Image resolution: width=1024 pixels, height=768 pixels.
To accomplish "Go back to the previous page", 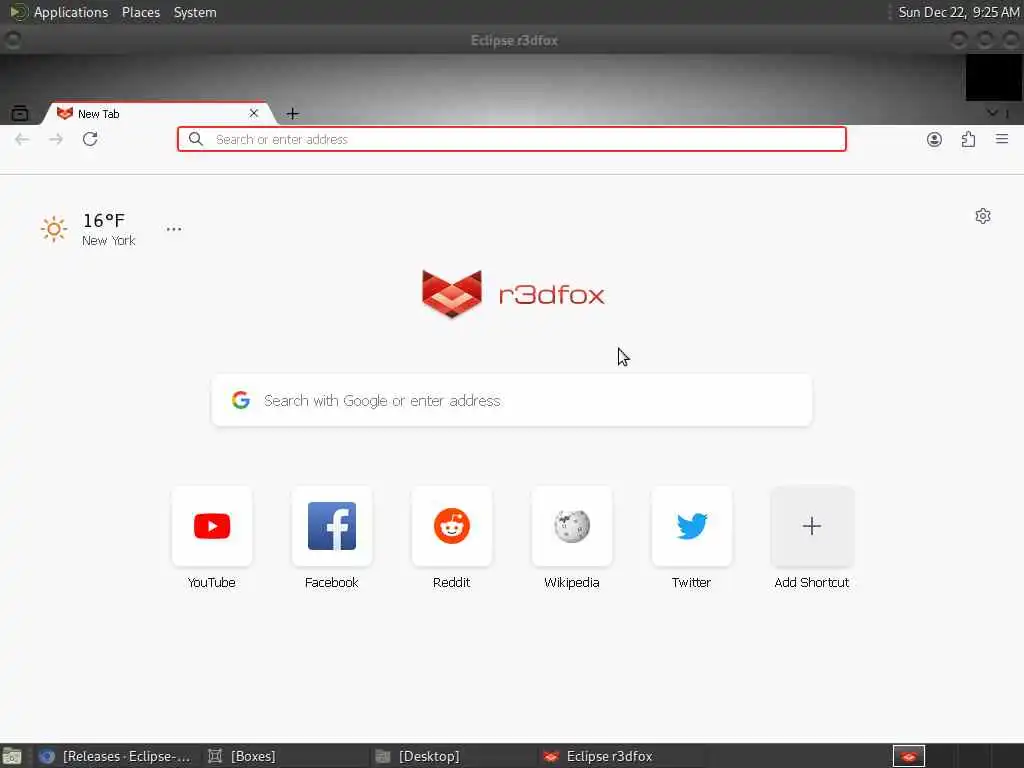I will tap(22, 139).
